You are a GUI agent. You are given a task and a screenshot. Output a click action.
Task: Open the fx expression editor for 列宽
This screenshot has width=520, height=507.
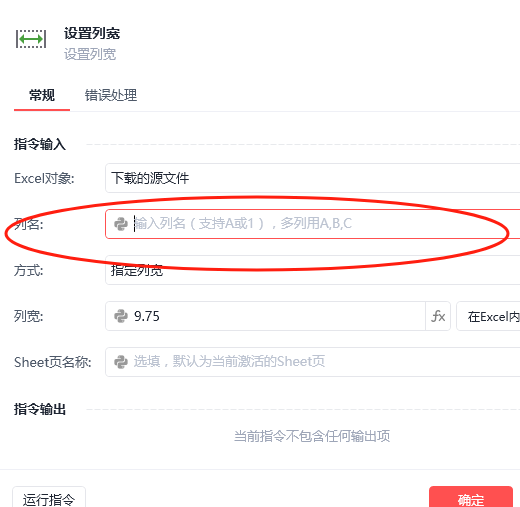(x=438, y=316)
